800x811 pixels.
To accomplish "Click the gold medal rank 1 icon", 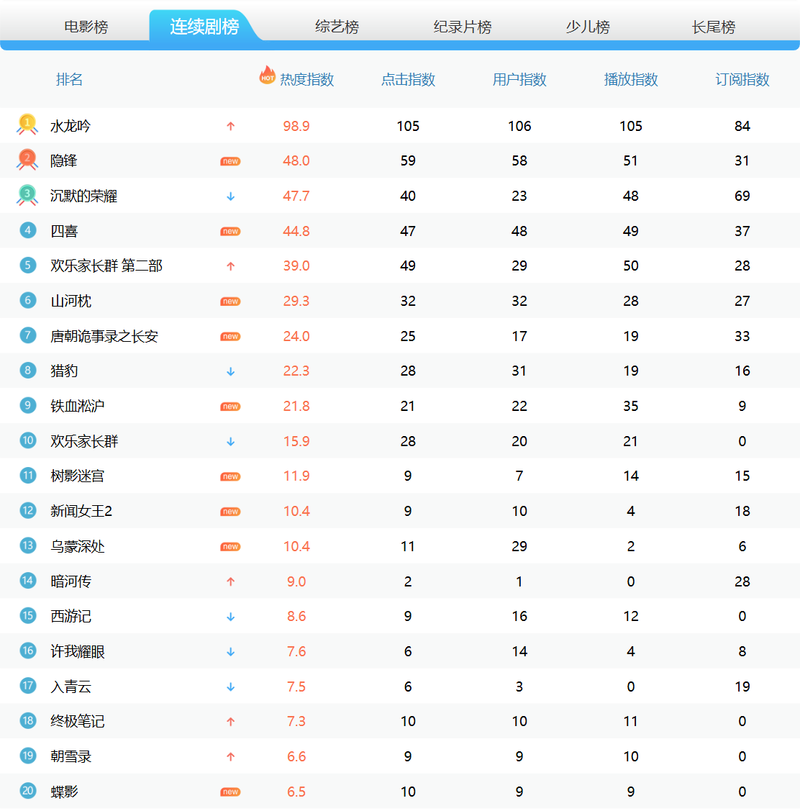I will 27,125.
